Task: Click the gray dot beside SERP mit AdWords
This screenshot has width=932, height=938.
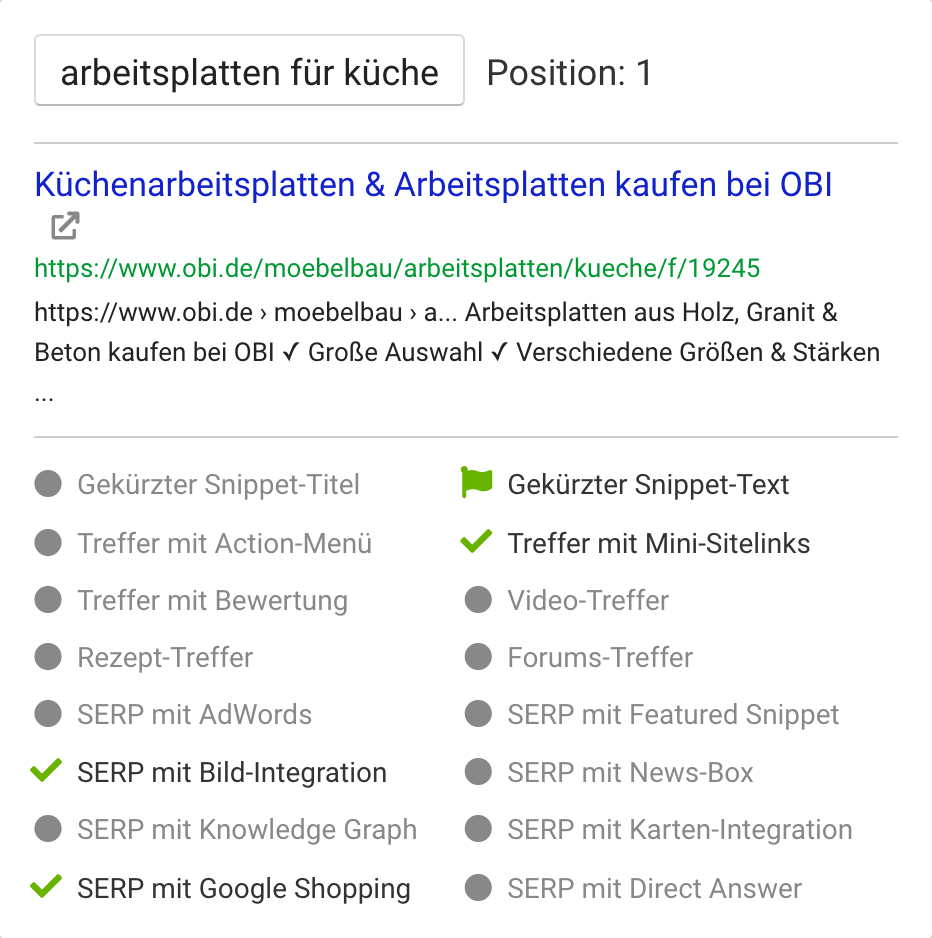Action: pyautogui.click(x=48, y=715)
